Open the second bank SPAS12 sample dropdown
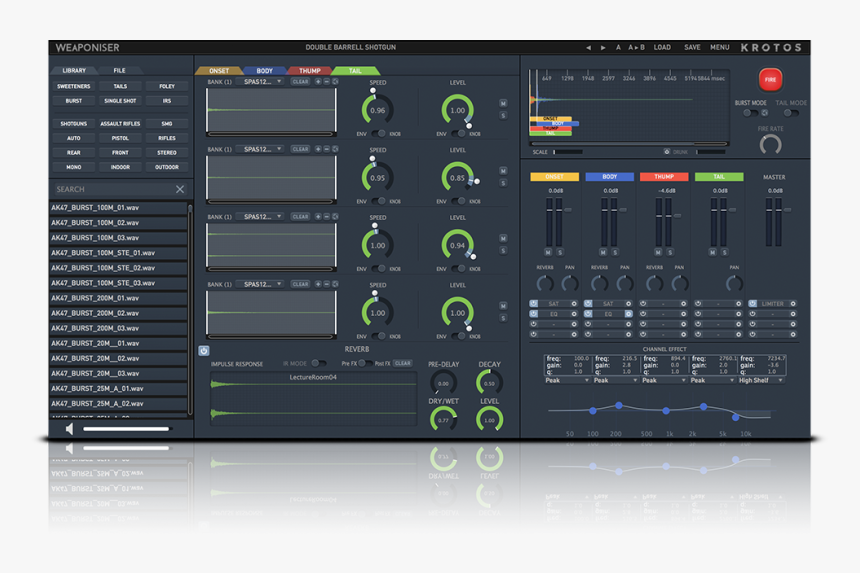 coord(261,149)
